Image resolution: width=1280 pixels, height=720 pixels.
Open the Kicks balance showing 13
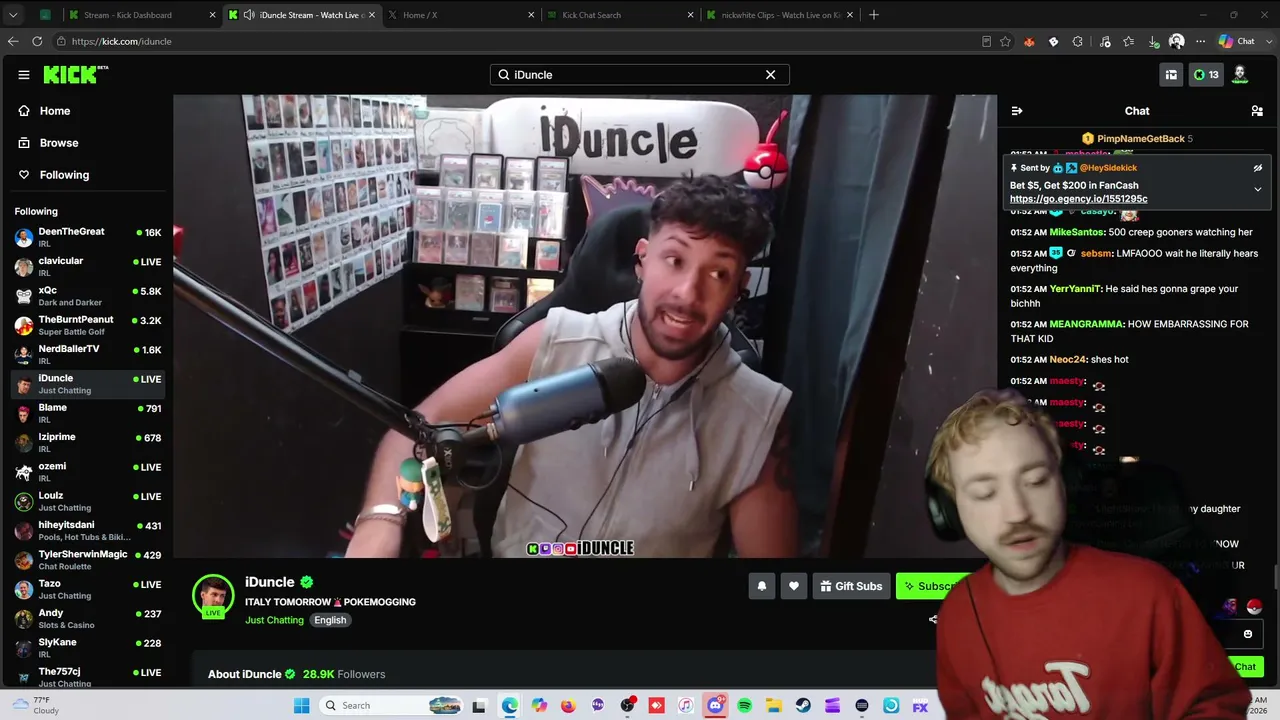[1206, 75]
